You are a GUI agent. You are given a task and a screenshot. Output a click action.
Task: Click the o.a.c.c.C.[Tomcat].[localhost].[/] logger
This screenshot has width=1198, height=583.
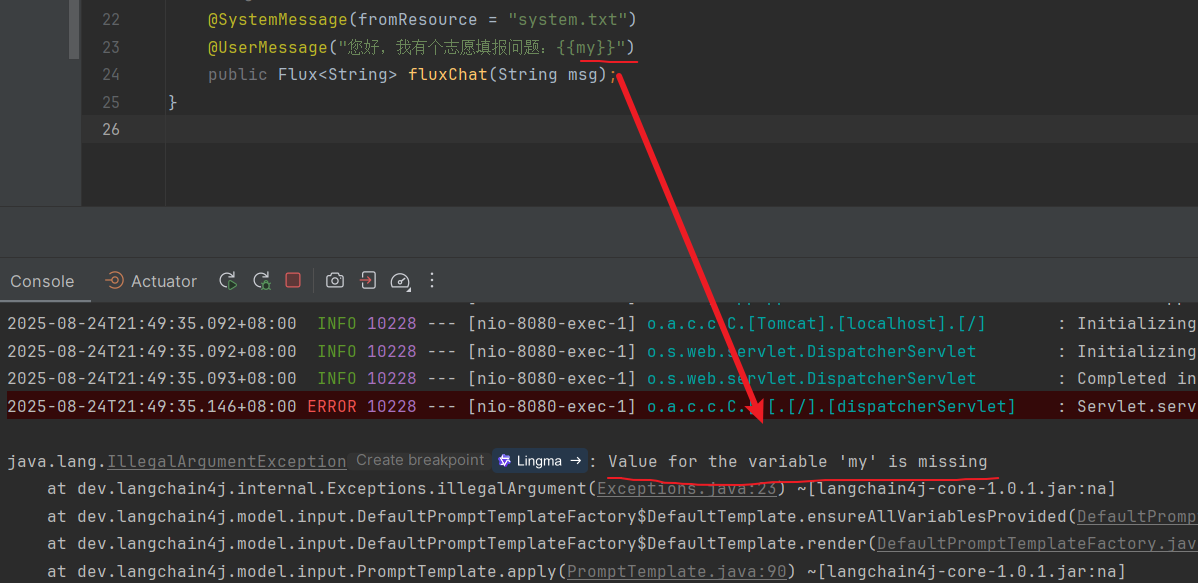coord(816,324)
